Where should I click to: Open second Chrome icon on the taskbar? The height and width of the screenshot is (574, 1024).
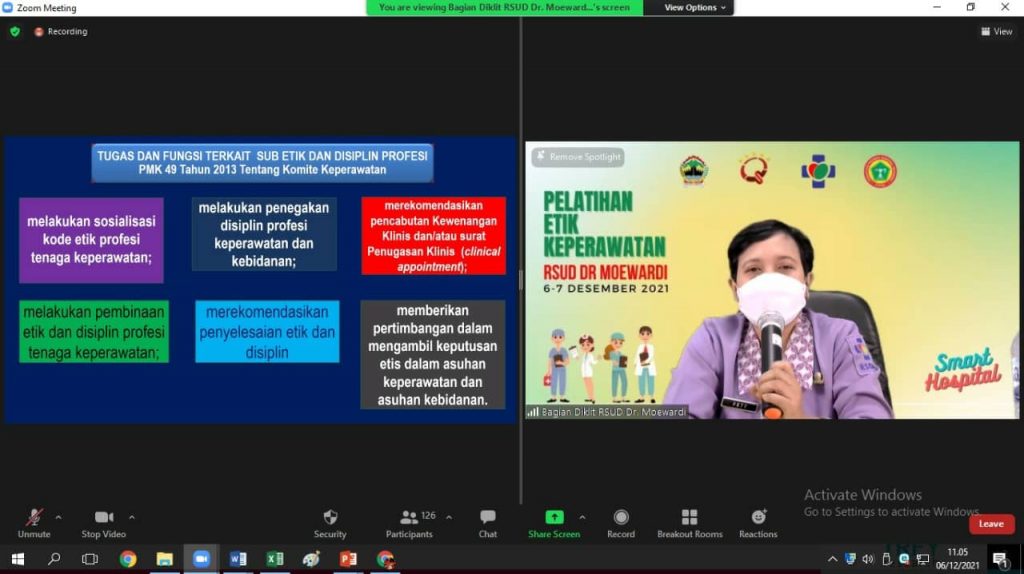pyautogui.click(x=385, y=559)
